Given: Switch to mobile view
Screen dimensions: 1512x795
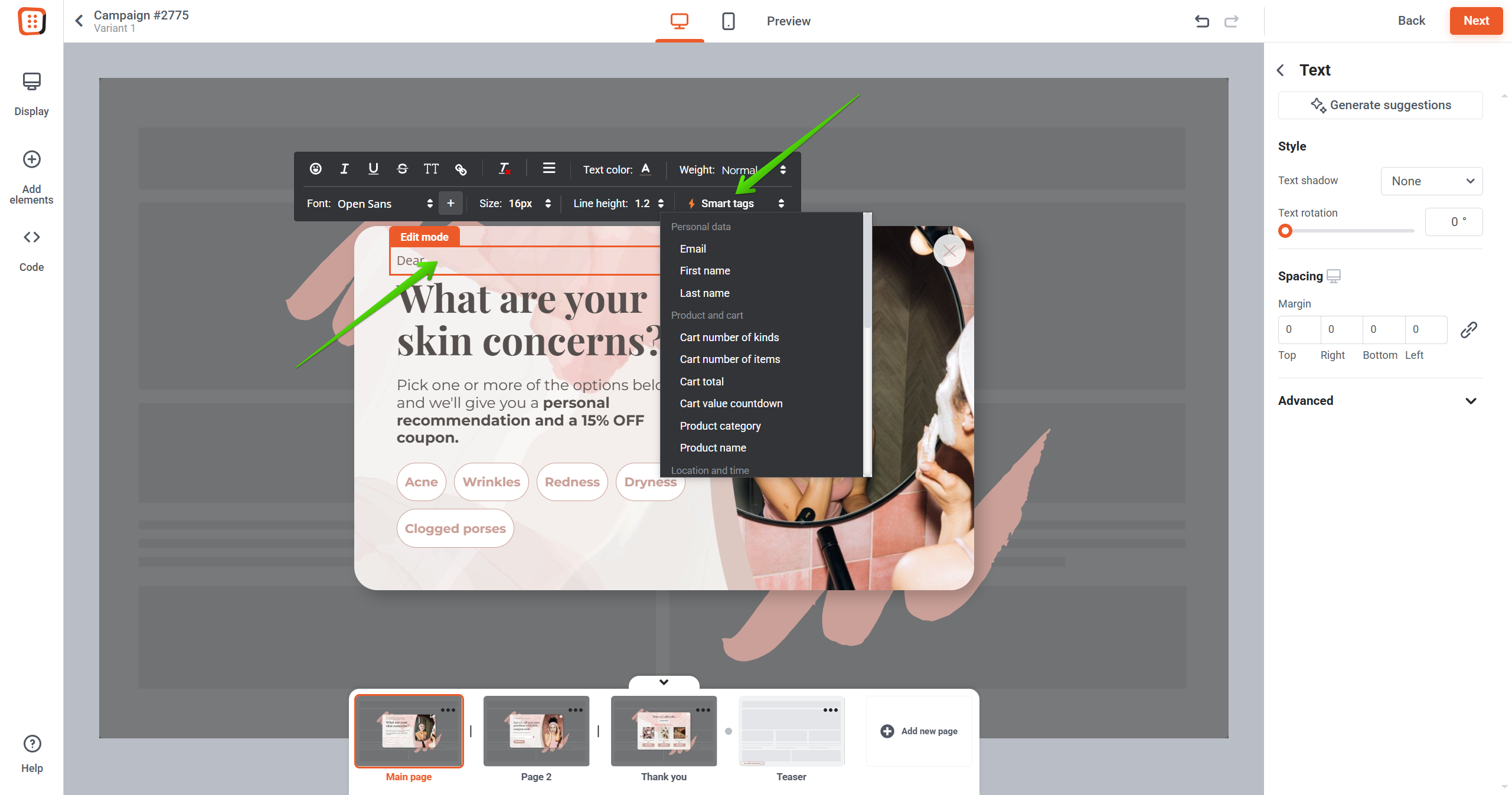Looking at the screenshot, I should click(729, 21).
